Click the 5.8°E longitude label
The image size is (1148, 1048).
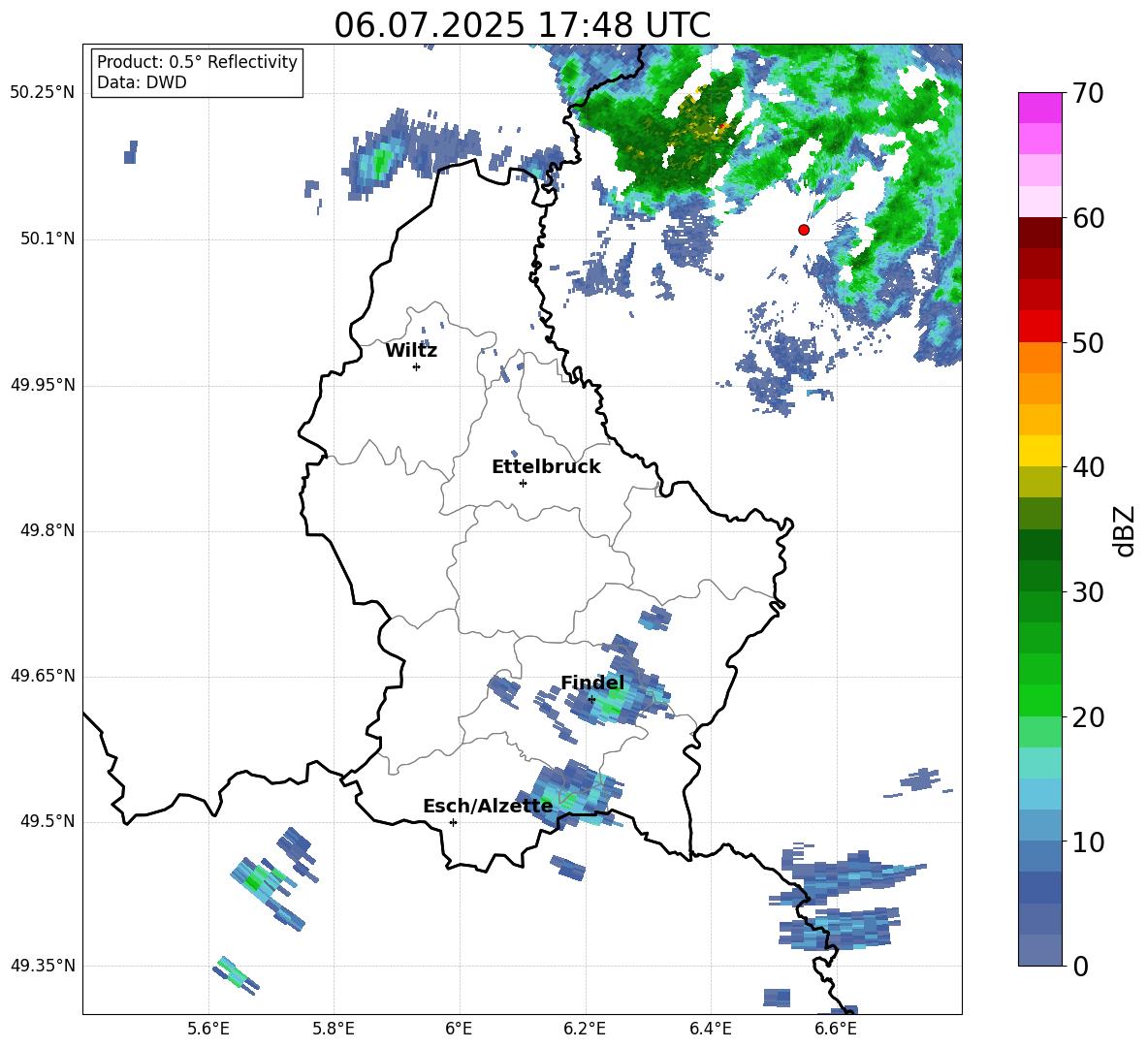click(x=334, y=1029)
